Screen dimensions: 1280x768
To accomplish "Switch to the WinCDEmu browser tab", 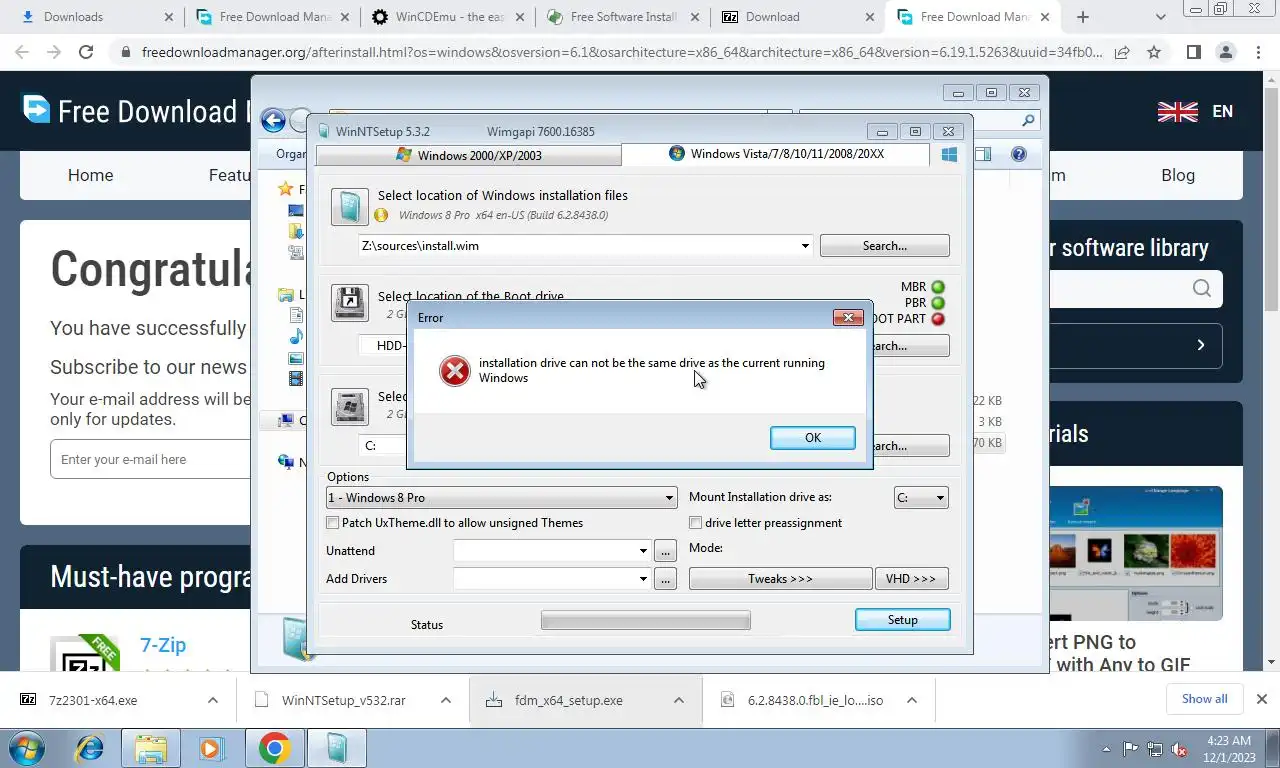I will (448, 17).
